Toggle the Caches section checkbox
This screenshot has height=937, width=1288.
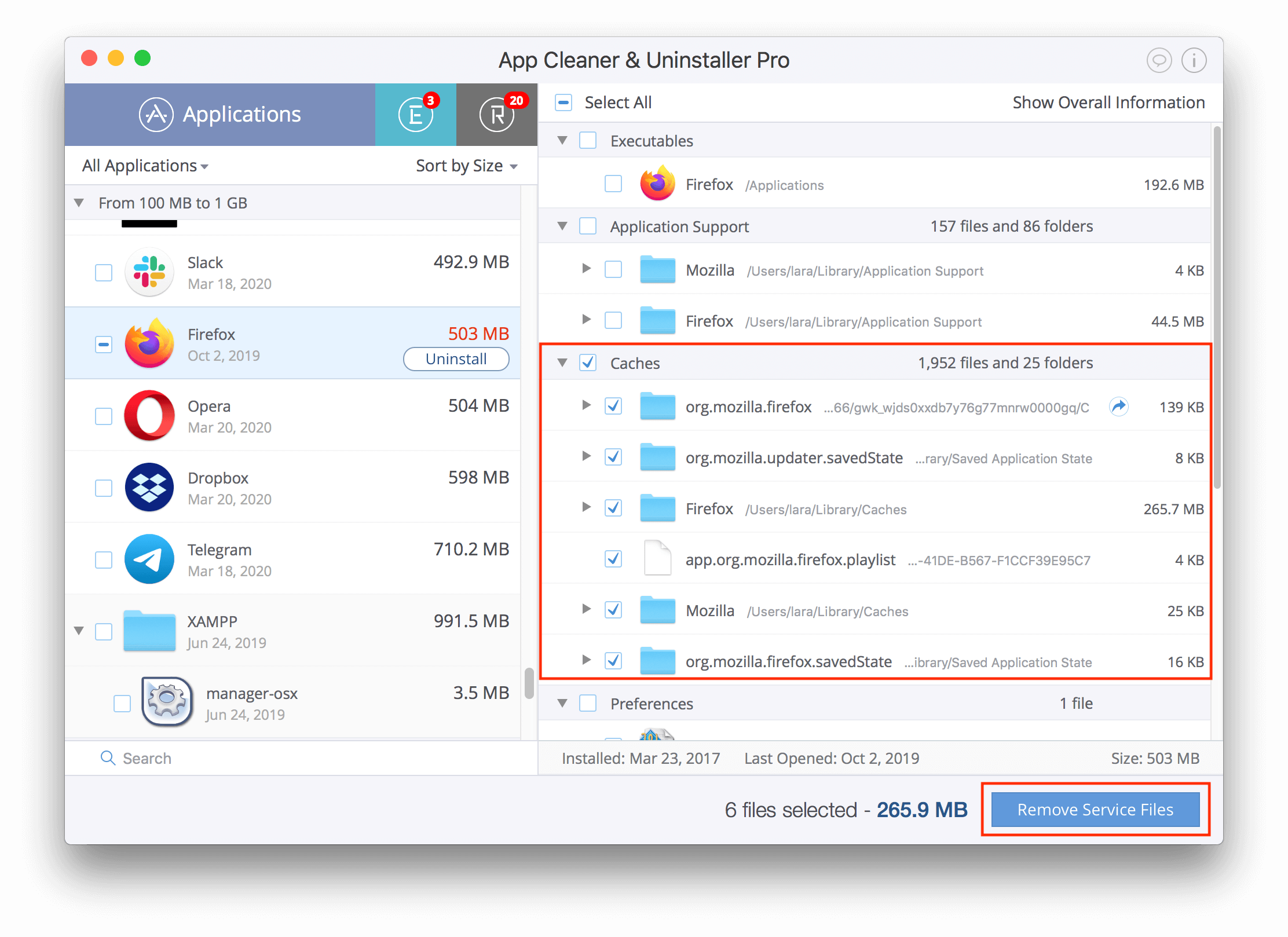click(590, 363)
